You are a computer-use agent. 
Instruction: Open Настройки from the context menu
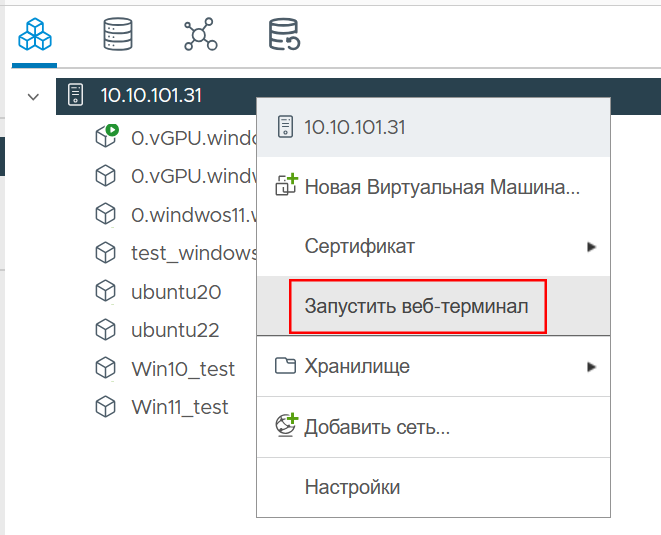433,487
